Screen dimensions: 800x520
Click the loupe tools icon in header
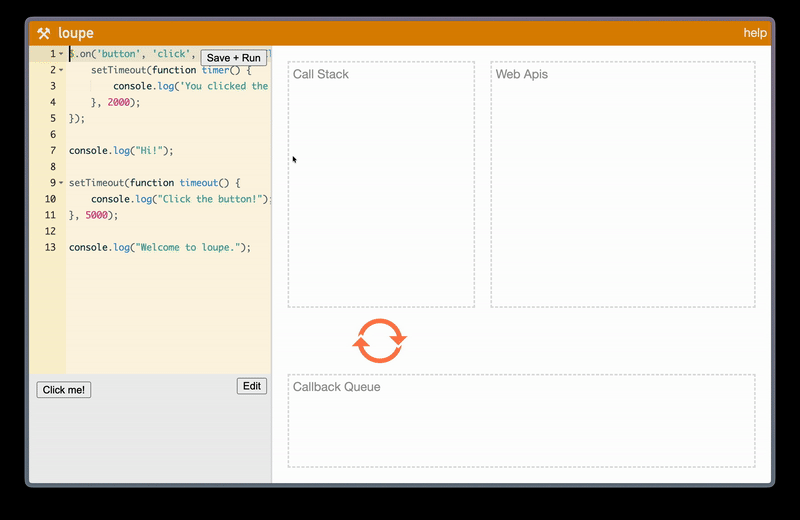[x=43, y=33]
